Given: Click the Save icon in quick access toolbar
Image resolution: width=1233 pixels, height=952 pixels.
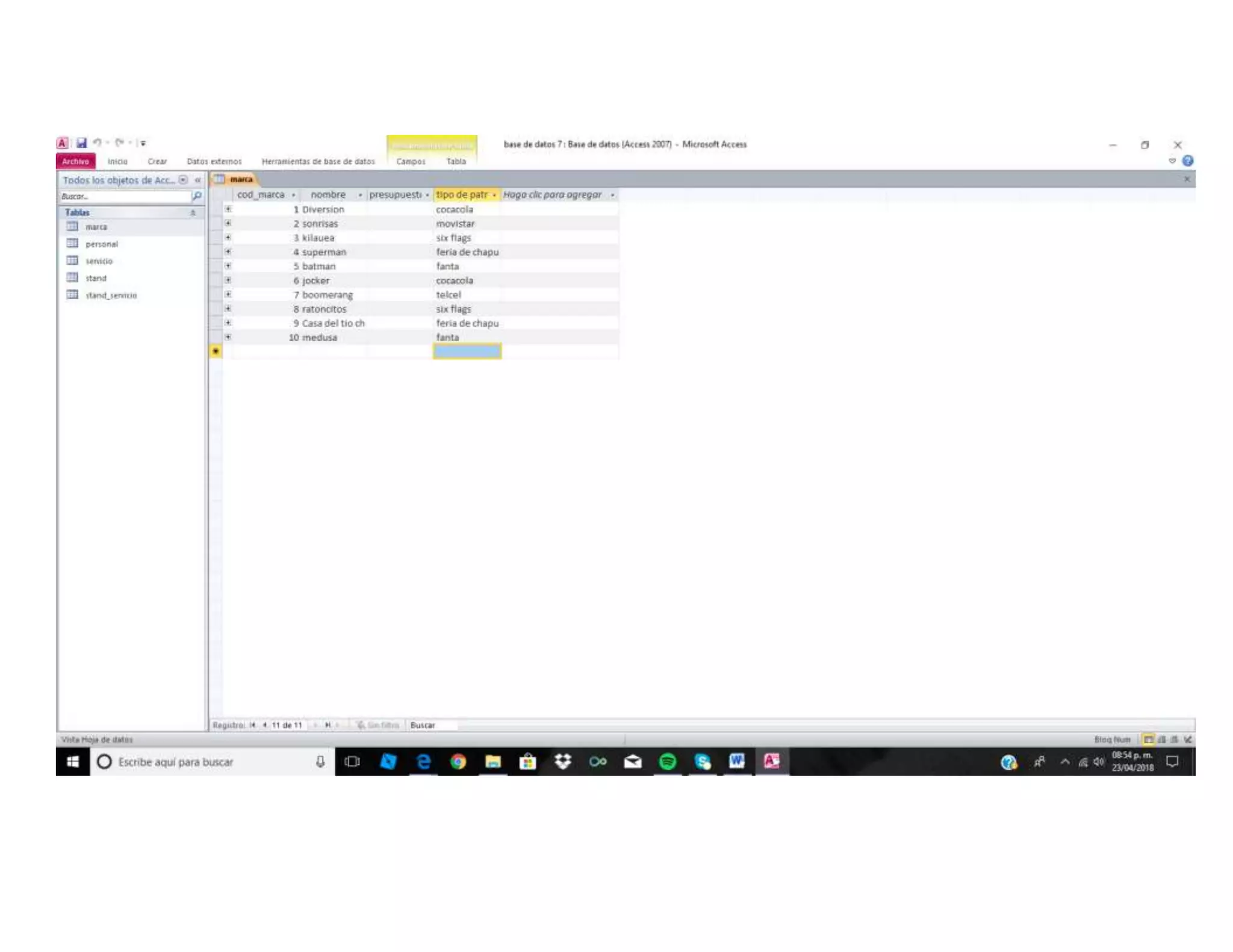Looking at the screenshot, I should (x=81, y=143).
